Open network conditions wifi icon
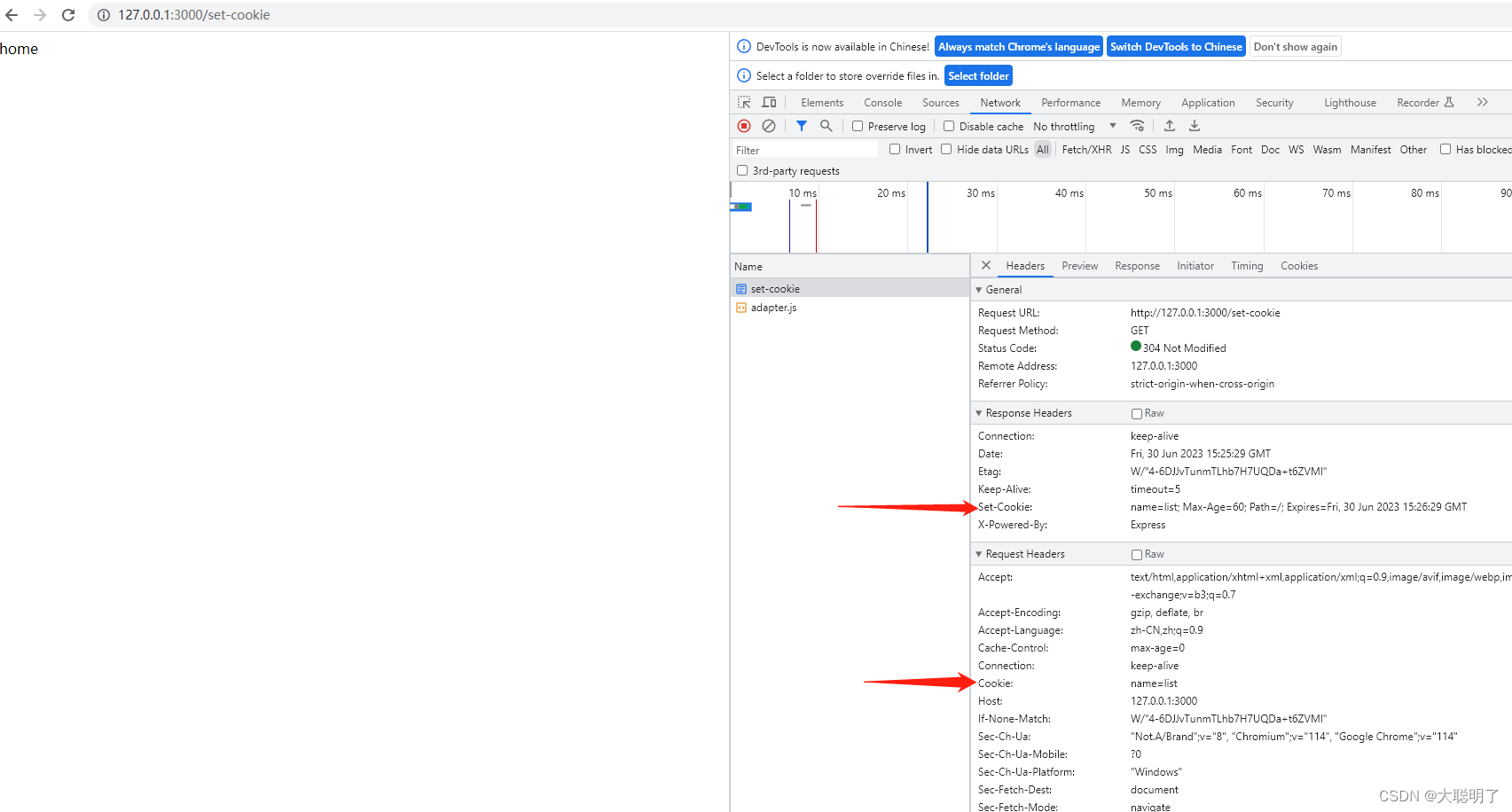Image resolution: width=1512 pixels, height=812 pixels. point(1138,126)
